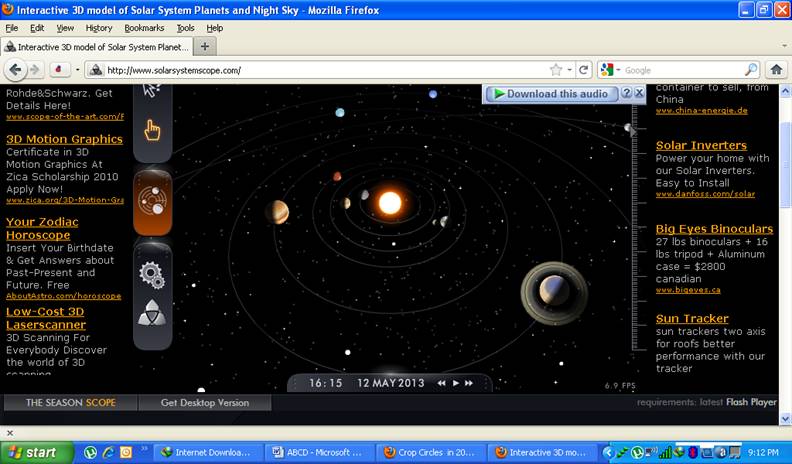Open the search engine dropdown next to Google
The width and height of the screenshot is (792, 464).
609,70
